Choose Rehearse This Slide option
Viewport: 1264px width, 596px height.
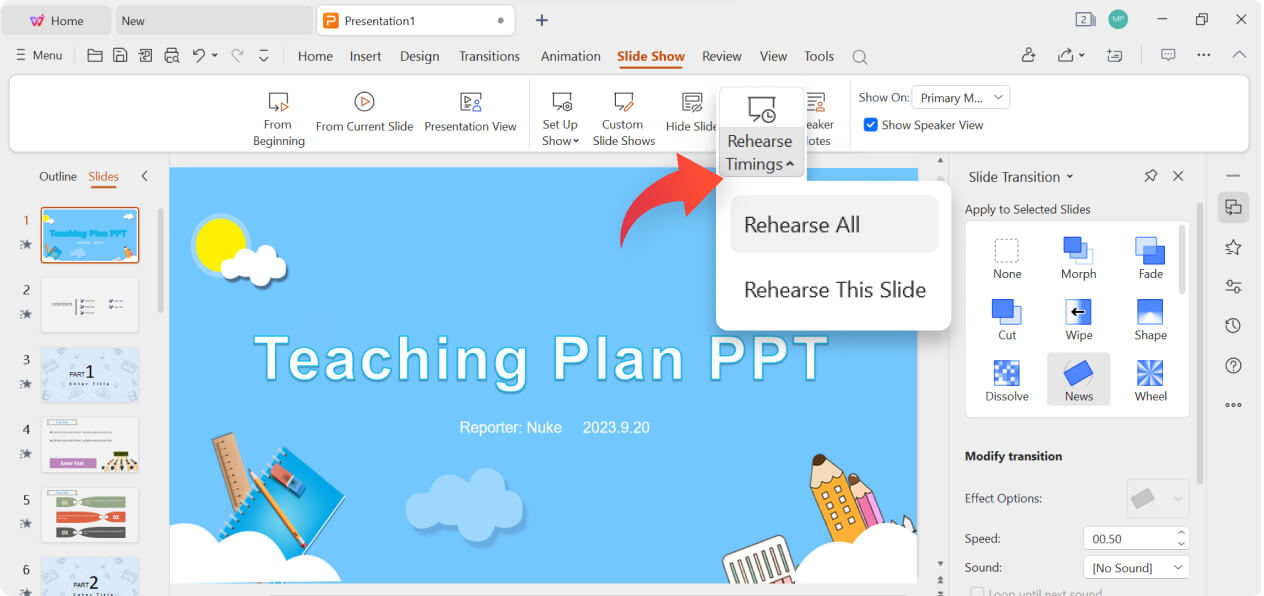coord(834,290)
